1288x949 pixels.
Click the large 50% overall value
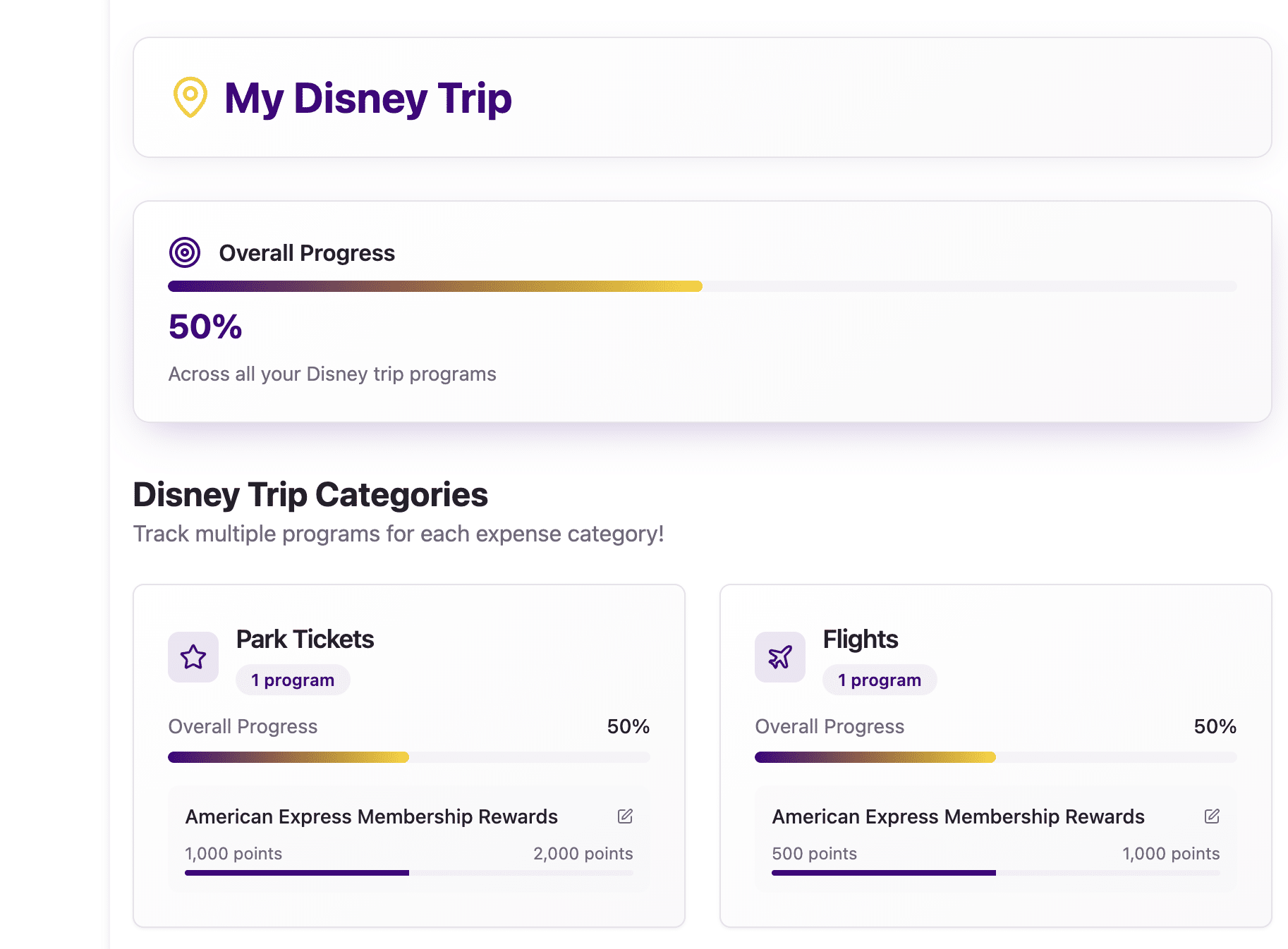[x=205, y=326]
